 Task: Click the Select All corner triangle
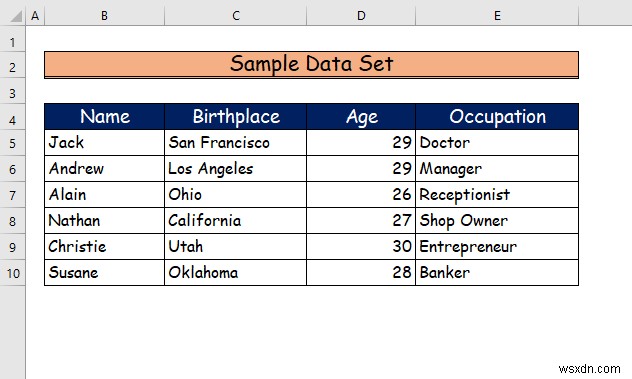(15, 16)
